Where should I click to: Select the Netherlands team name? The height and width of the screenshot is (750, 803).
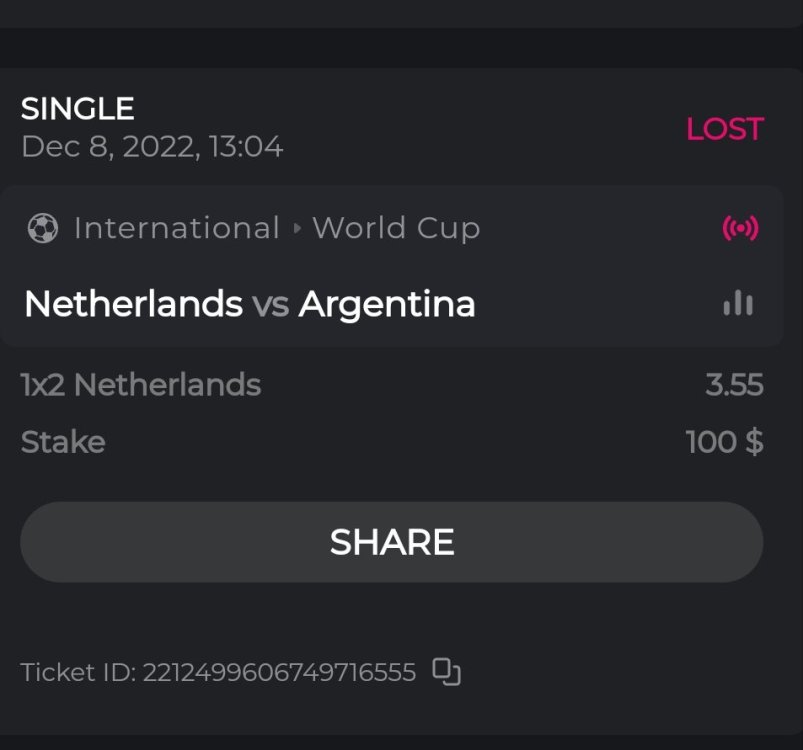click(x=133, y=304)
